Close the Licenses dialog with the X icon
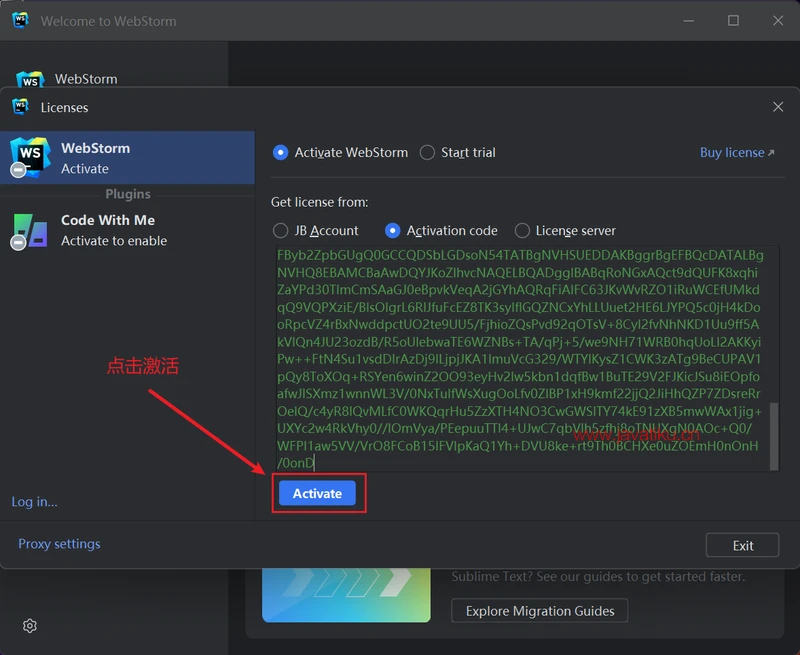 coord(777,106)
